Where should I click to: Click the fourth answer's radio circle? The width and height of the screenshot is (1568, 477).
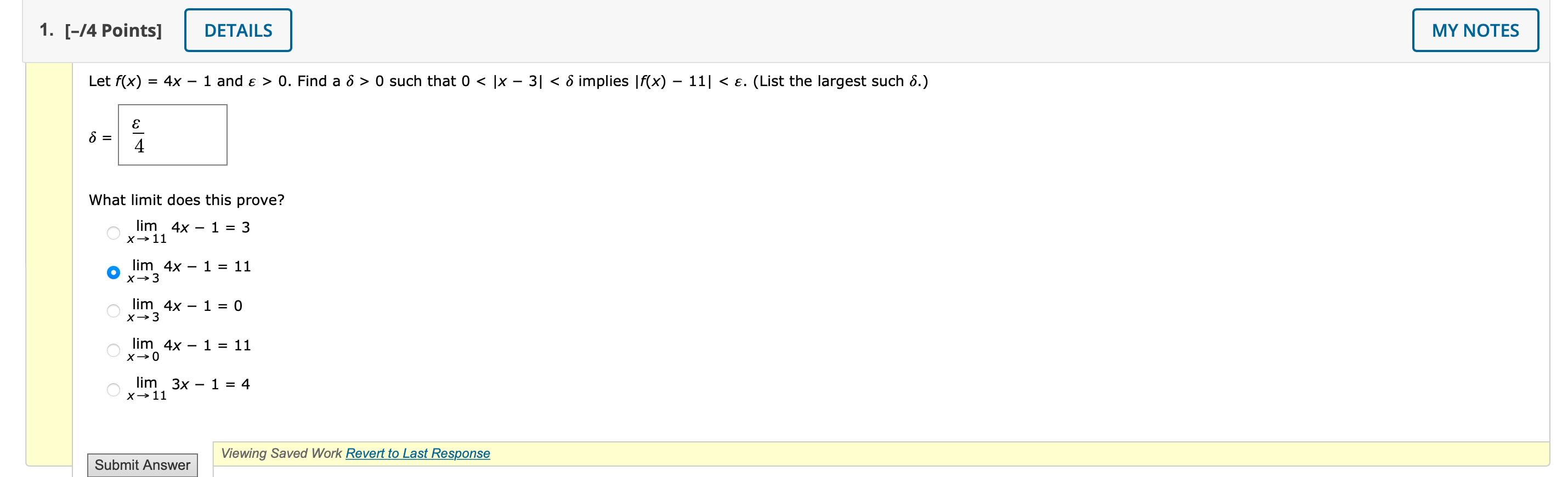[x=113, y=349]
